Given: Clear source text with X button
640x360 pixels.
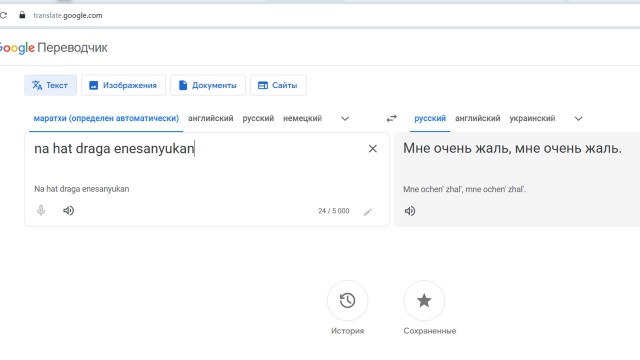Looking at the screenshot, I should point(373,149).
